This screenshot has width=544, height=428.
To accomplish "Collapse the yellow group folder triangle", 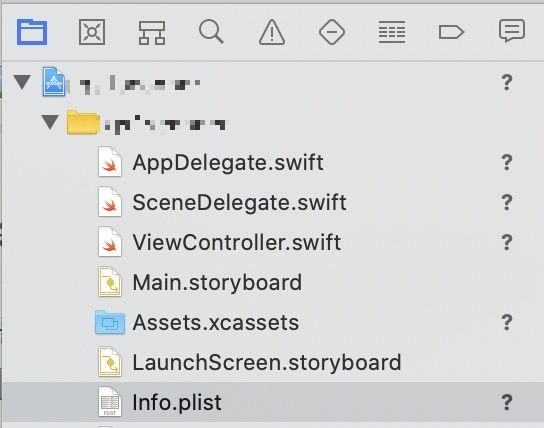I will pos(50,122).
